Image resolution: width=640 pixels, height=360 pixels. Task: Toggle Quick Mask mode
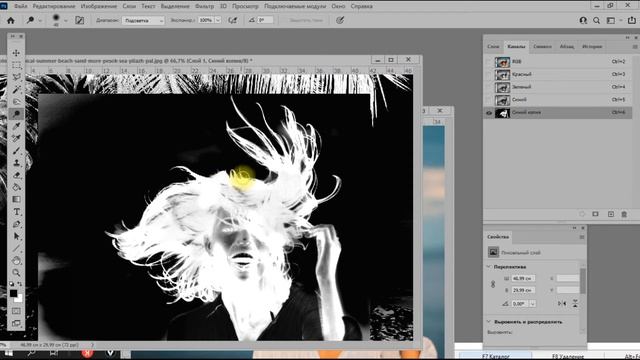pos(16,311)
